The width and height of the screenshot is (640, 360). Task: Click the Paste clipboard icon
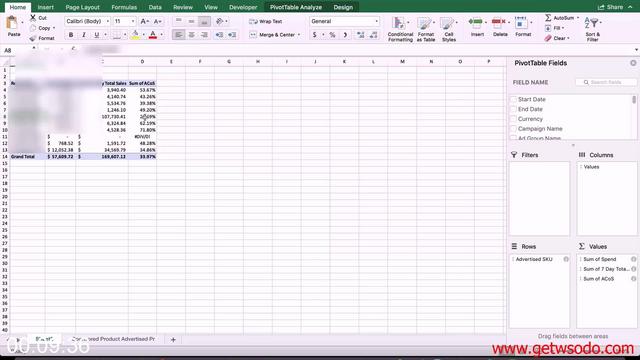click(13, 23)
